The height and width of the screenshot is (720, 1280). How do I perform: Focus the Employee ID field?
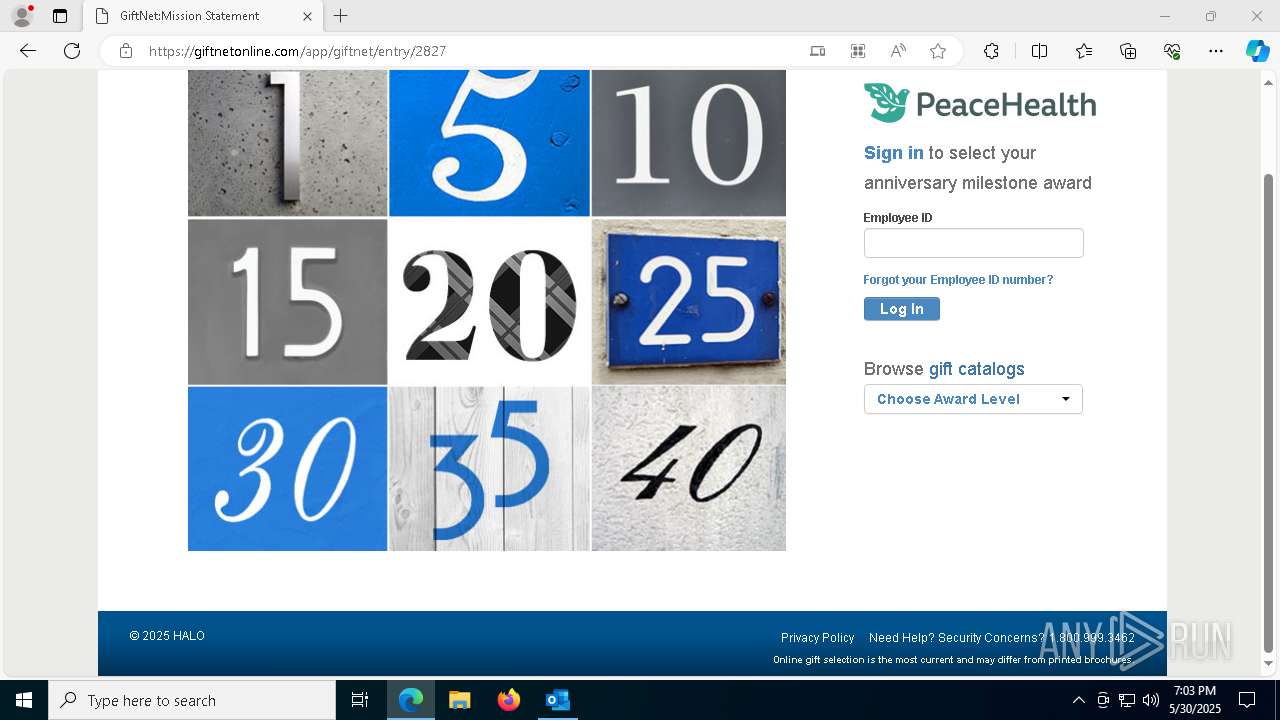pos(973,243)
